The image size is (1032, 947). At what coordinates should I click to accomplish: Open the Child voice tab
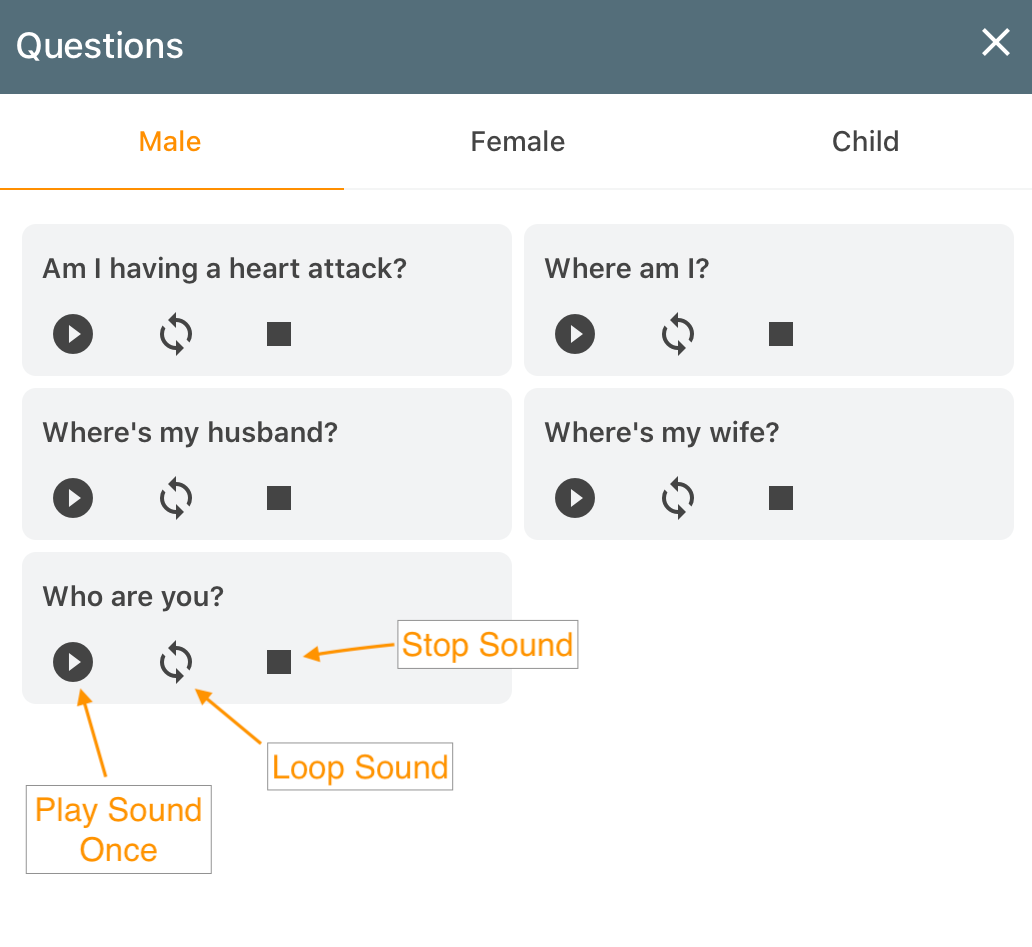(x=865, y=142)
